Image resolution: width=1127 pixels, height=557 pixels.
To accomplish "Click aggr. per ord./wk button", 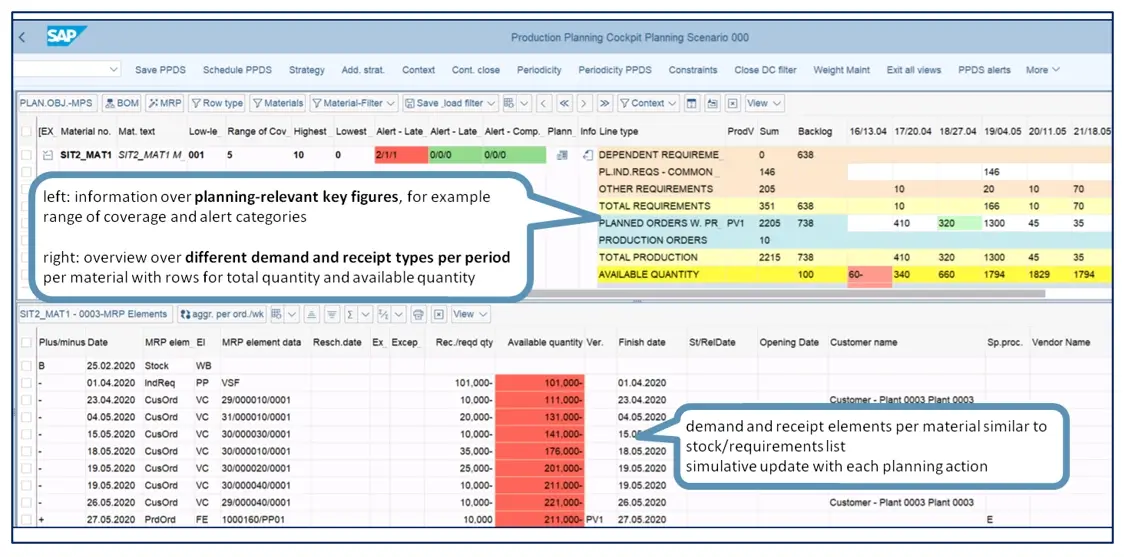I will tap(222, 314).
